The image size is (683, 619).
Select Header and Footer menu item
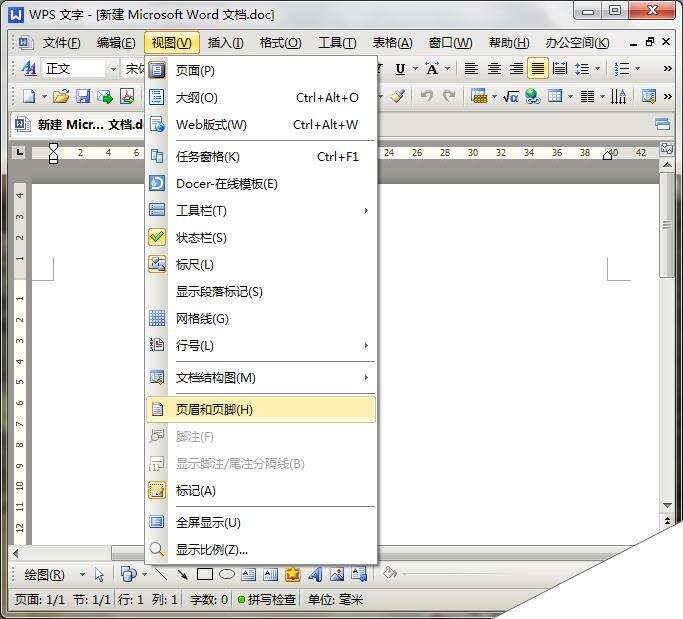261,409
